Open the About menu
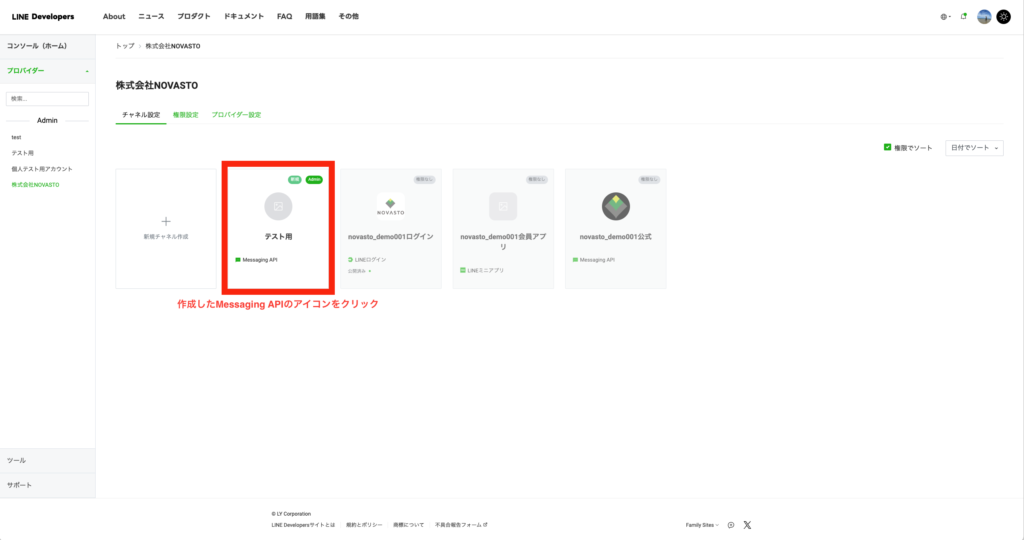Screen dimensions: 1024x540 point(114,16)
